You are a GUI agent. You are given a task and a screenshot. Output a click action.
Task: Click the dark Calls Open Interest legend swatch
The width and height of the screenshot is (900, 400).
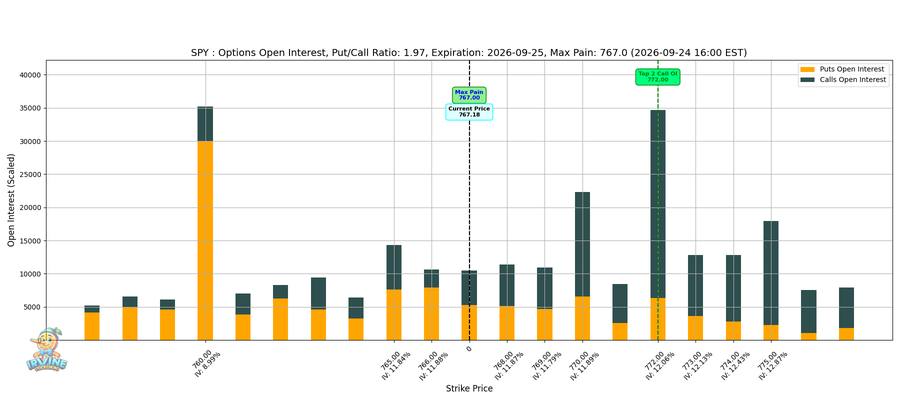coord(809,80)
